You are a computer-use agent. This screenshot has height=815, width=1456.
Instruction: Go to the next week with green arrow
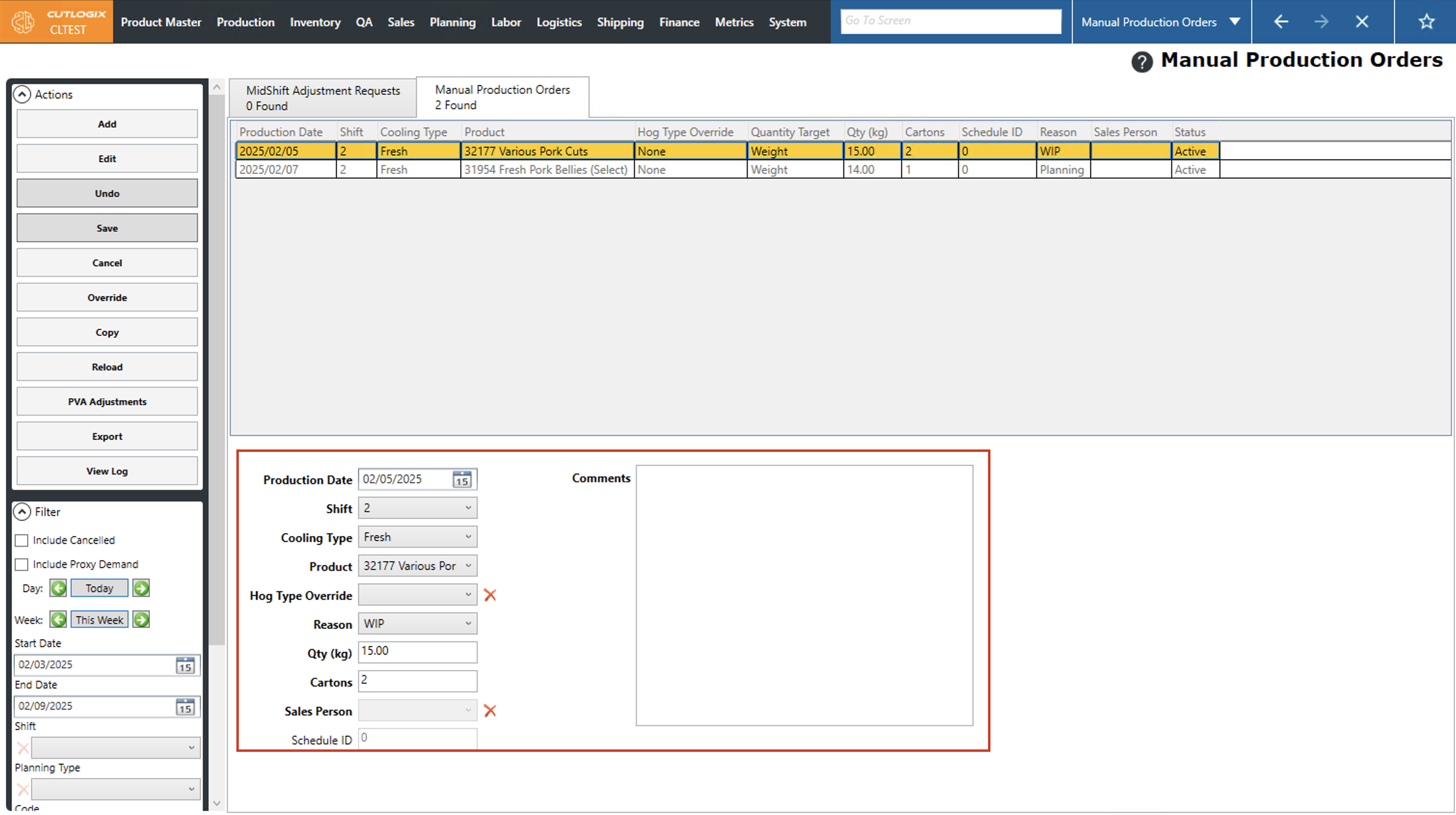pos(141,620)
